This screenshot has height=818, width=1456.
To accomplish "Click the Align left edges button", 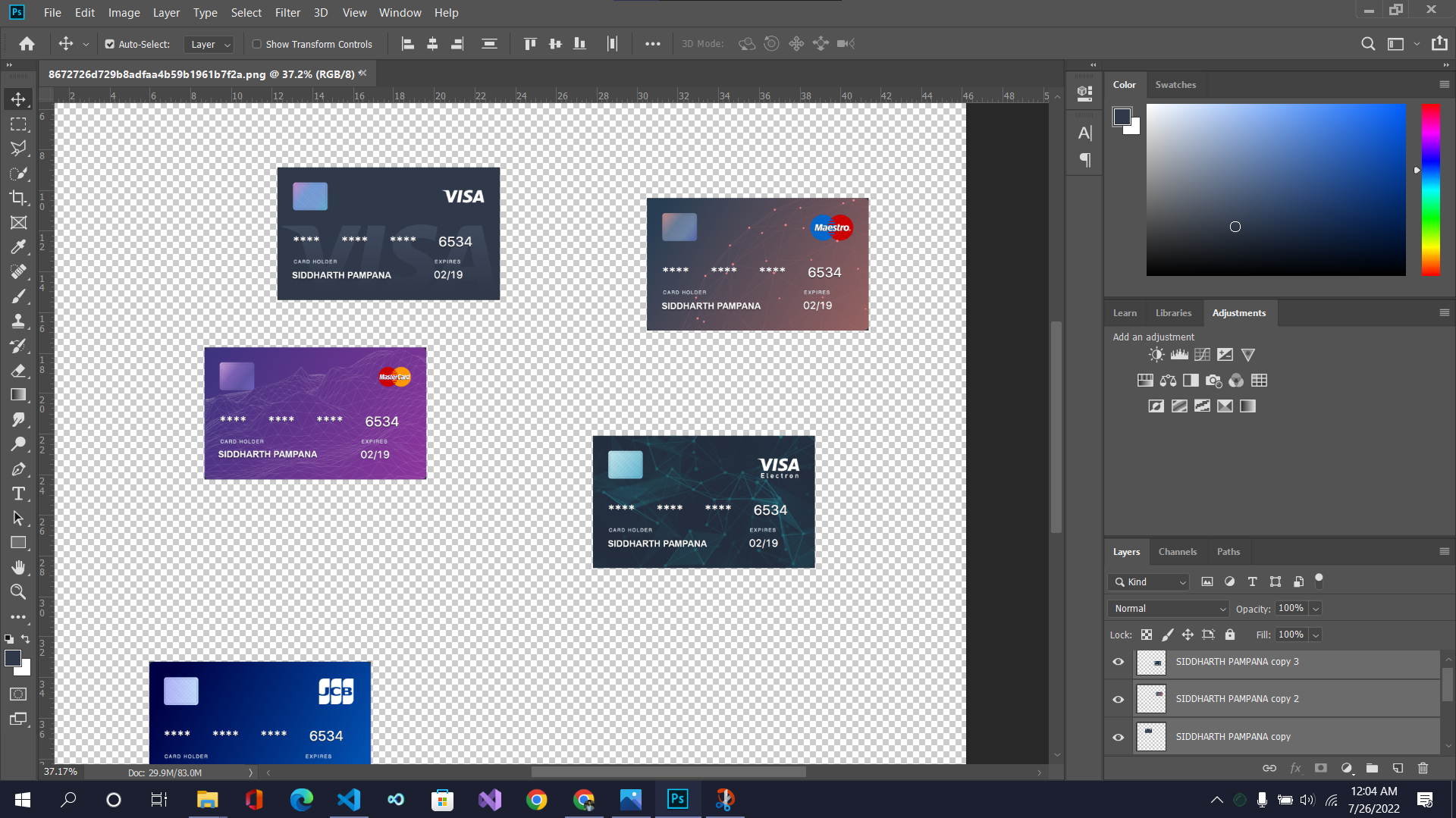I will coord(408,43).
